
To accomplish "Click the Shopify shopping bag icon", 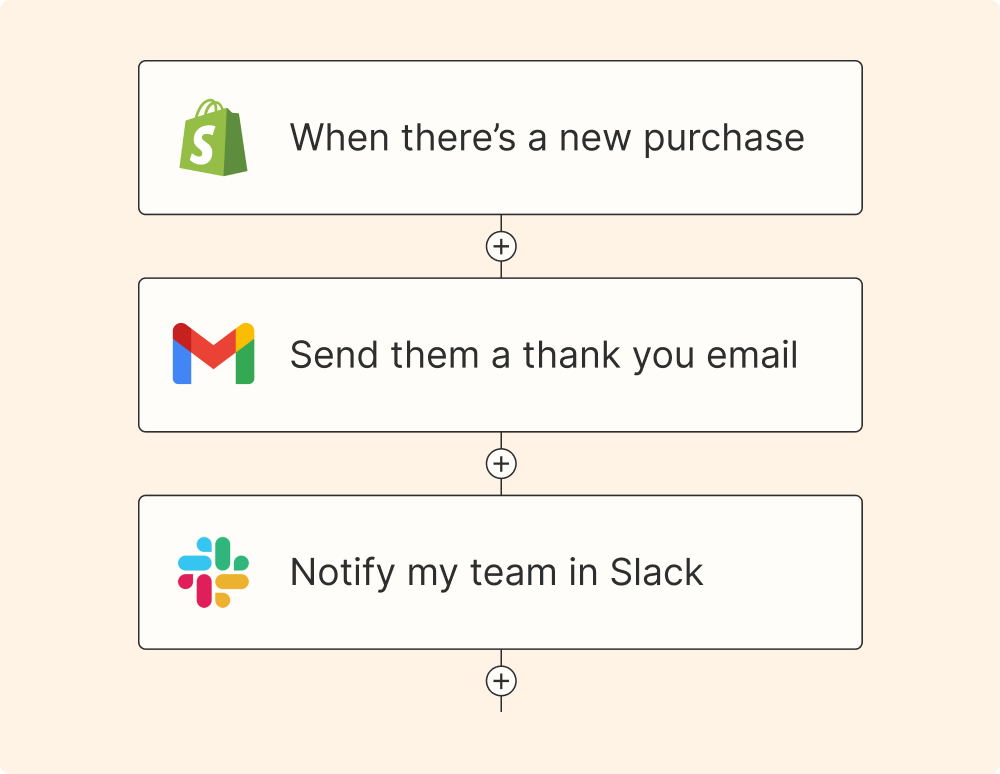I will (x=213, y=138).
